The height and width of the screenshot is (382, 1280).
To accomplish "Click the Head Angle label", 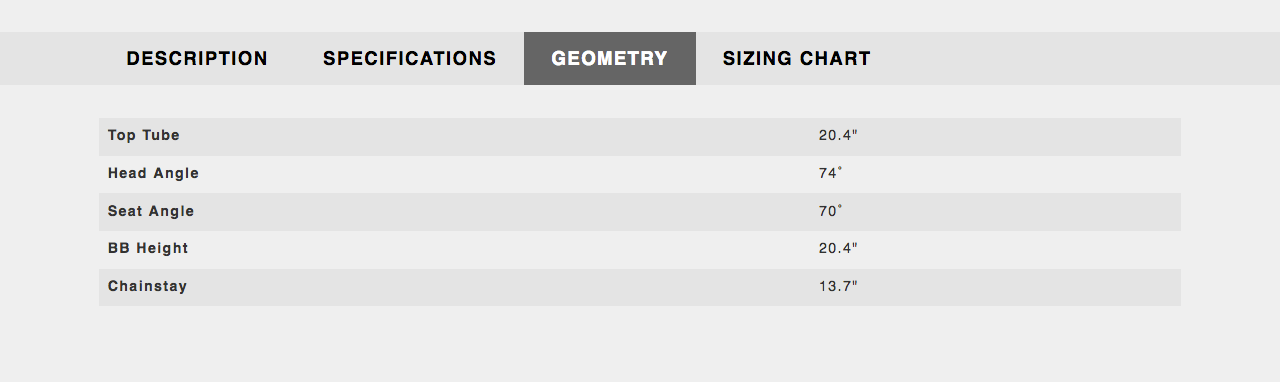I will click(x=153, y=173).
